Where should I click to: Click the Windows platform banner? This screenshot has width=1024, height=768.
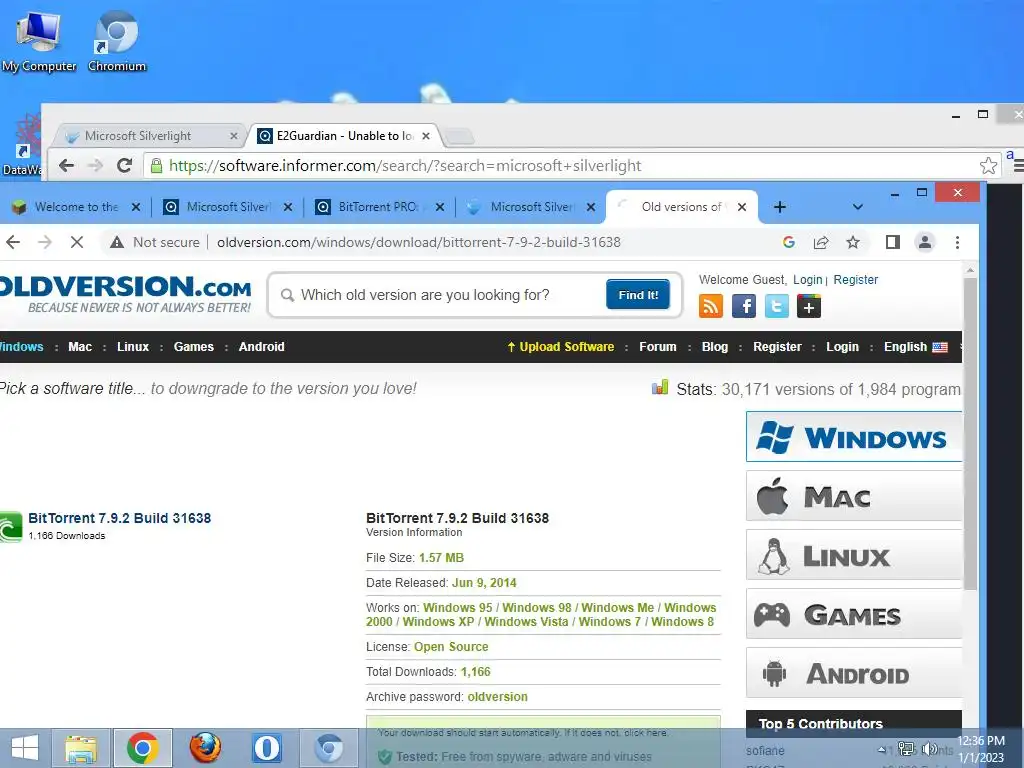point(854,437)
